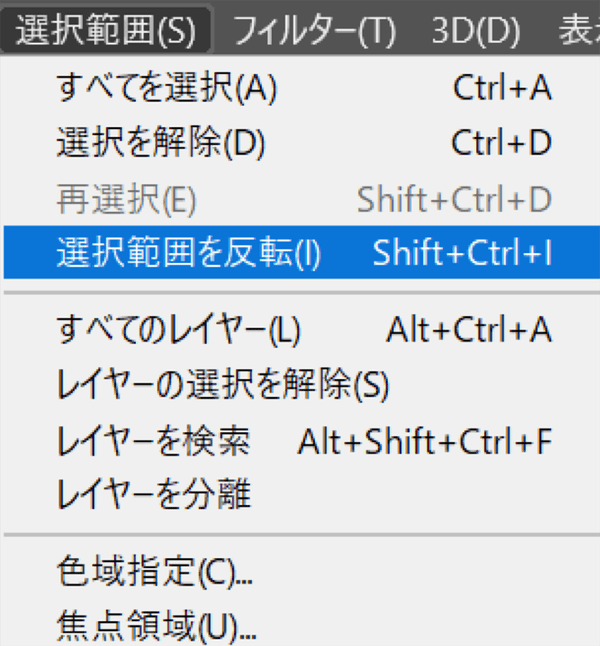
Task: Click the Shift+Ctrl+I shortcut text
Action: (462, 253)
